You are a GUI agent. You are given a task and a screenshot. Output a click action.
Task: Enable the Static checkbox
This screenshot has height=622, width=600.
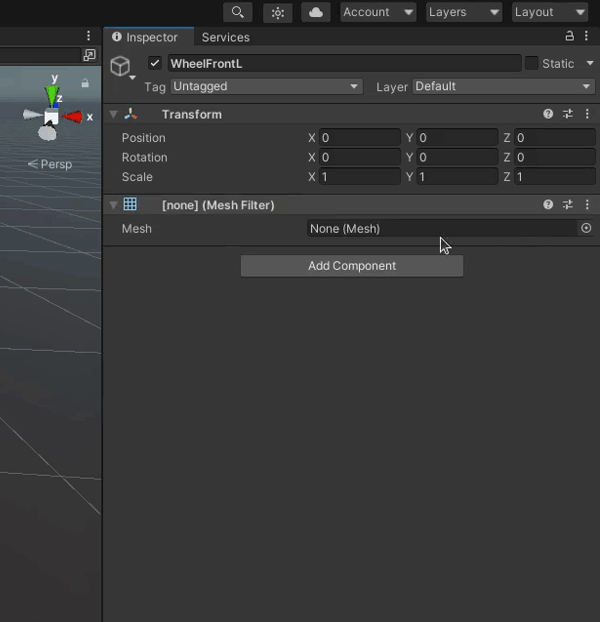click(x=532, y=63)
